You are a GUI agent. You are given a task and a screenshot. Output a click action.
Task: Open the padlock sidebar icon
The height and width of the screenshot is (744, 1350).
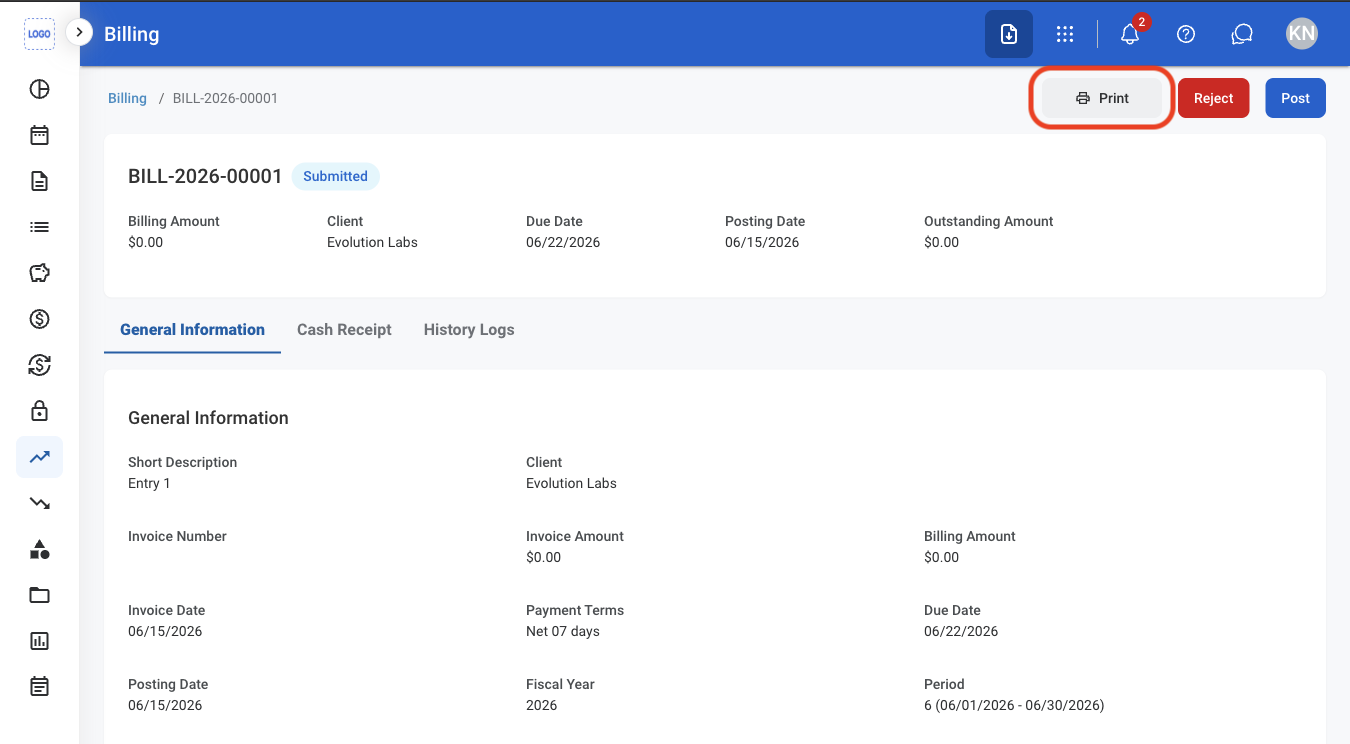point(39,411)
